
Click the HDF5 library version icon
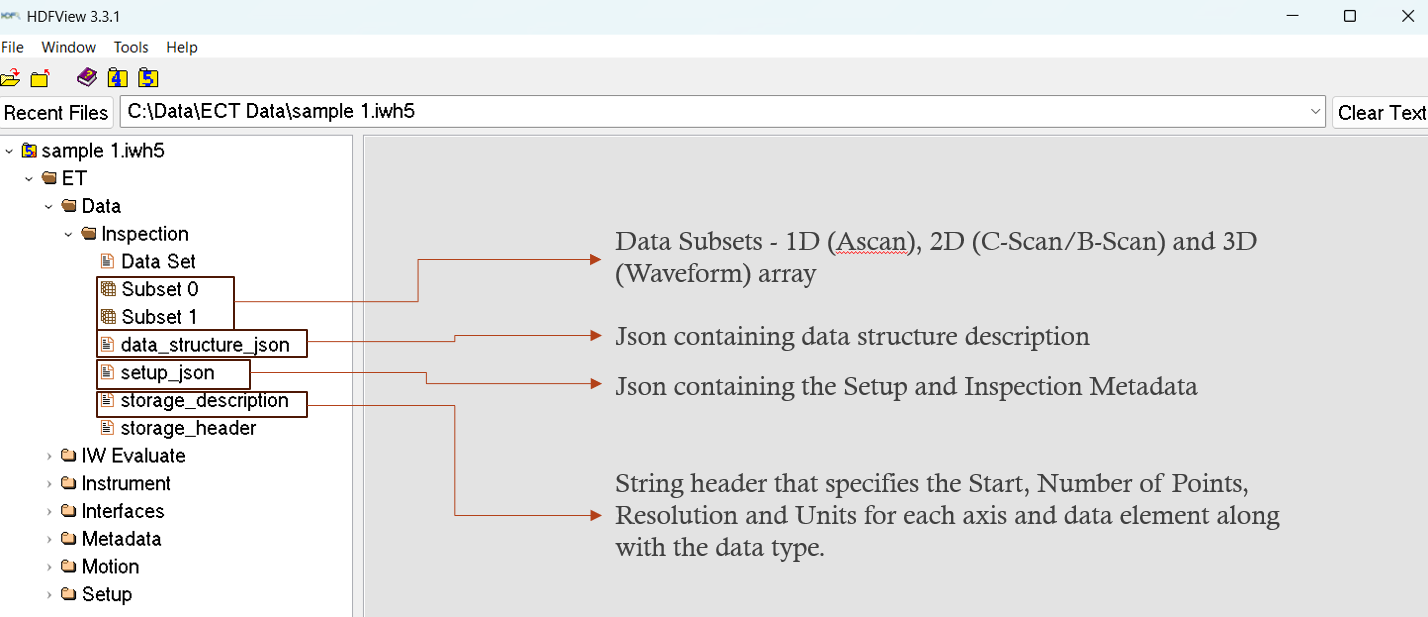(x=148, y=78)
